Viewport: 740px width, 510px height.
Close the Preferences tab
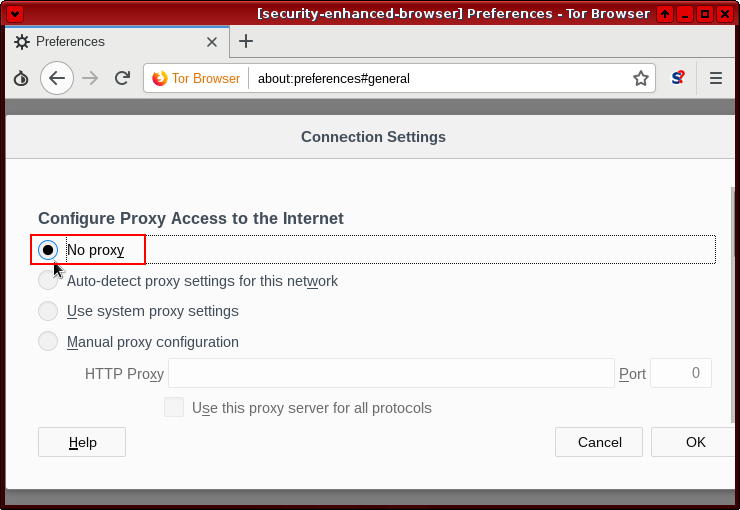tap(212, 42)
